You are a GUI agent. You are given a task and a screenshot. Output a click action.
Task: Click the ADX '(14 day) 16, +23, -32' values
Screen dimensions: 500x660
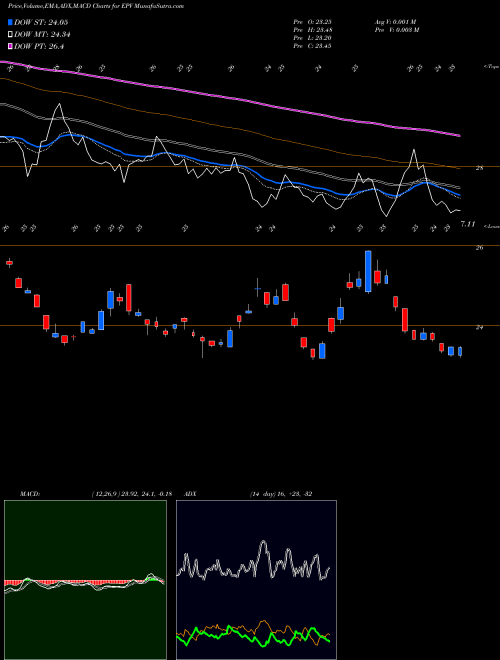click(x=281, y=494)
